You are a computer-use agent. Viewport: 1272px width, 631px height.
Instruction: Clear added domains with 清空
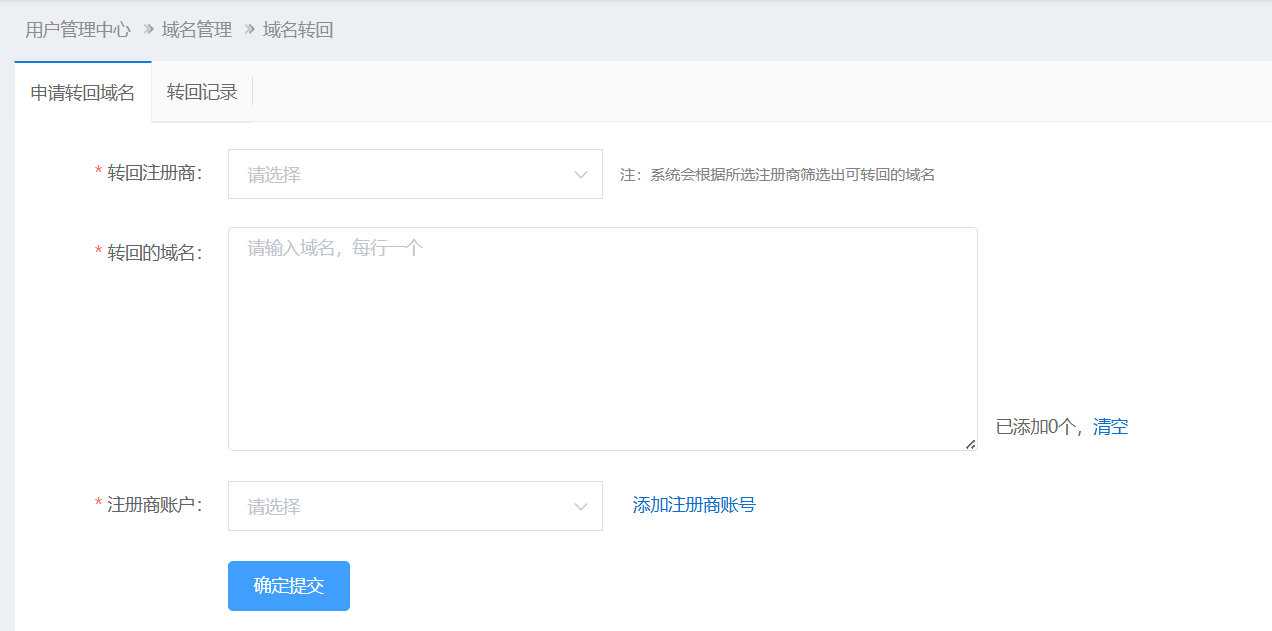click(x=1111, y=427)
